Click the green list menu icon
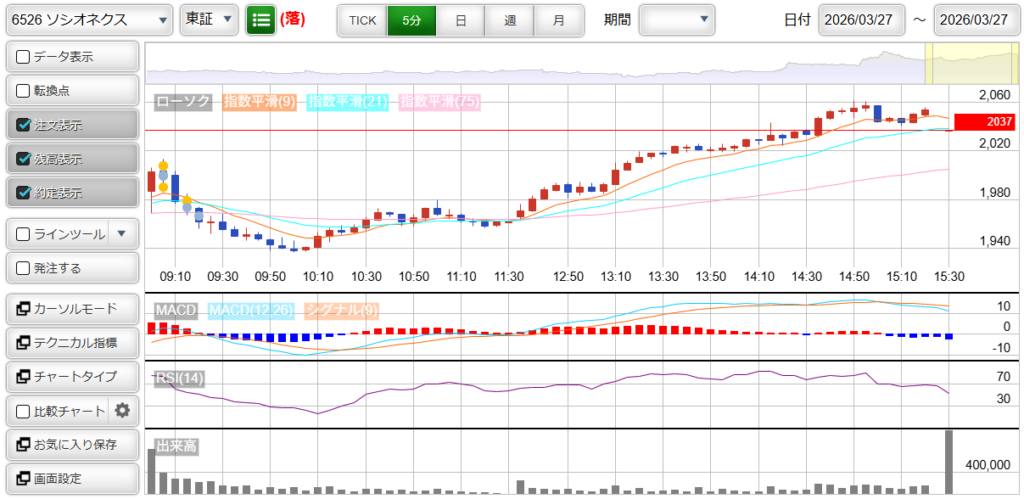Screen dimensions: 1024x499 point(261,20)
